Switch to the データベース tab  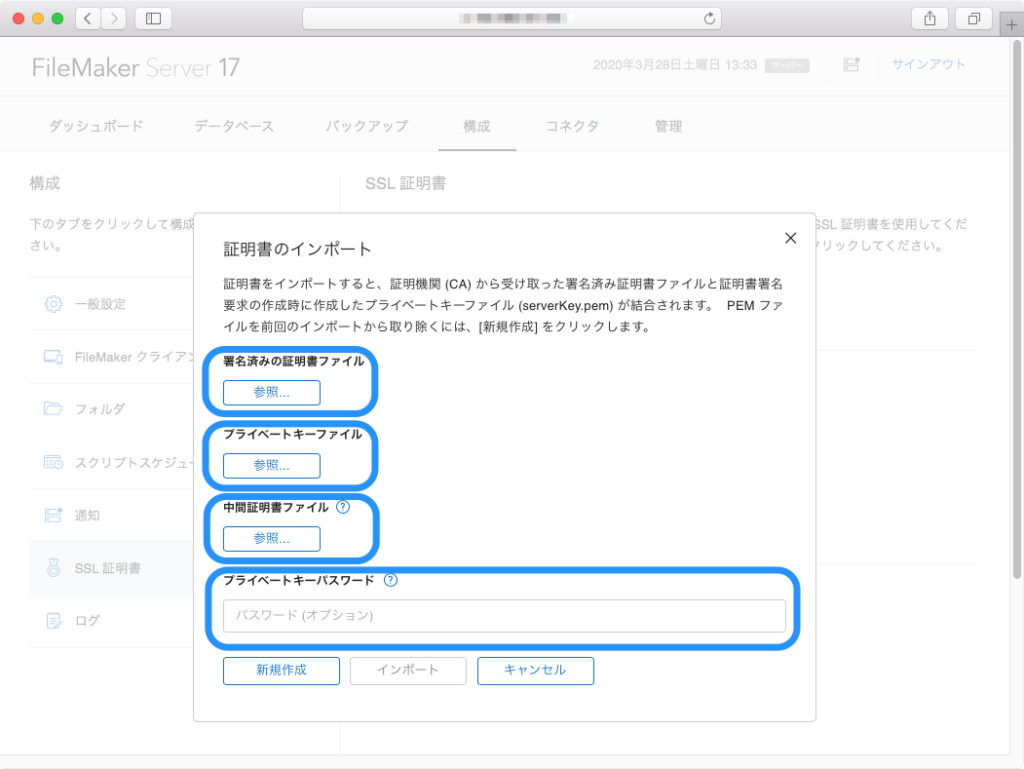pyautogui.click(x=234, y=126)
